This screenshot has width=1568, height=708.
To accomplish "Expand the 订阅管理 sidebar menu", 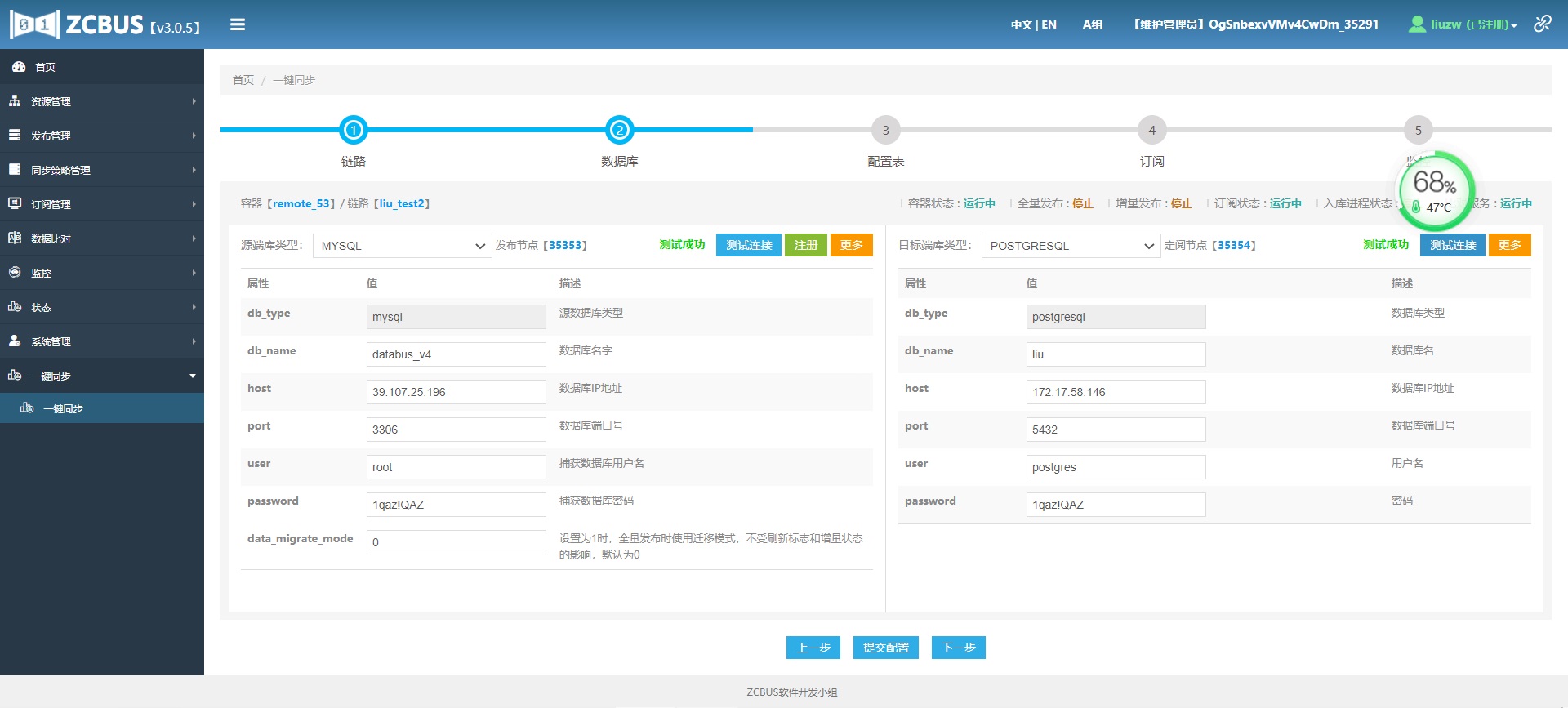I will click(102, 204).
